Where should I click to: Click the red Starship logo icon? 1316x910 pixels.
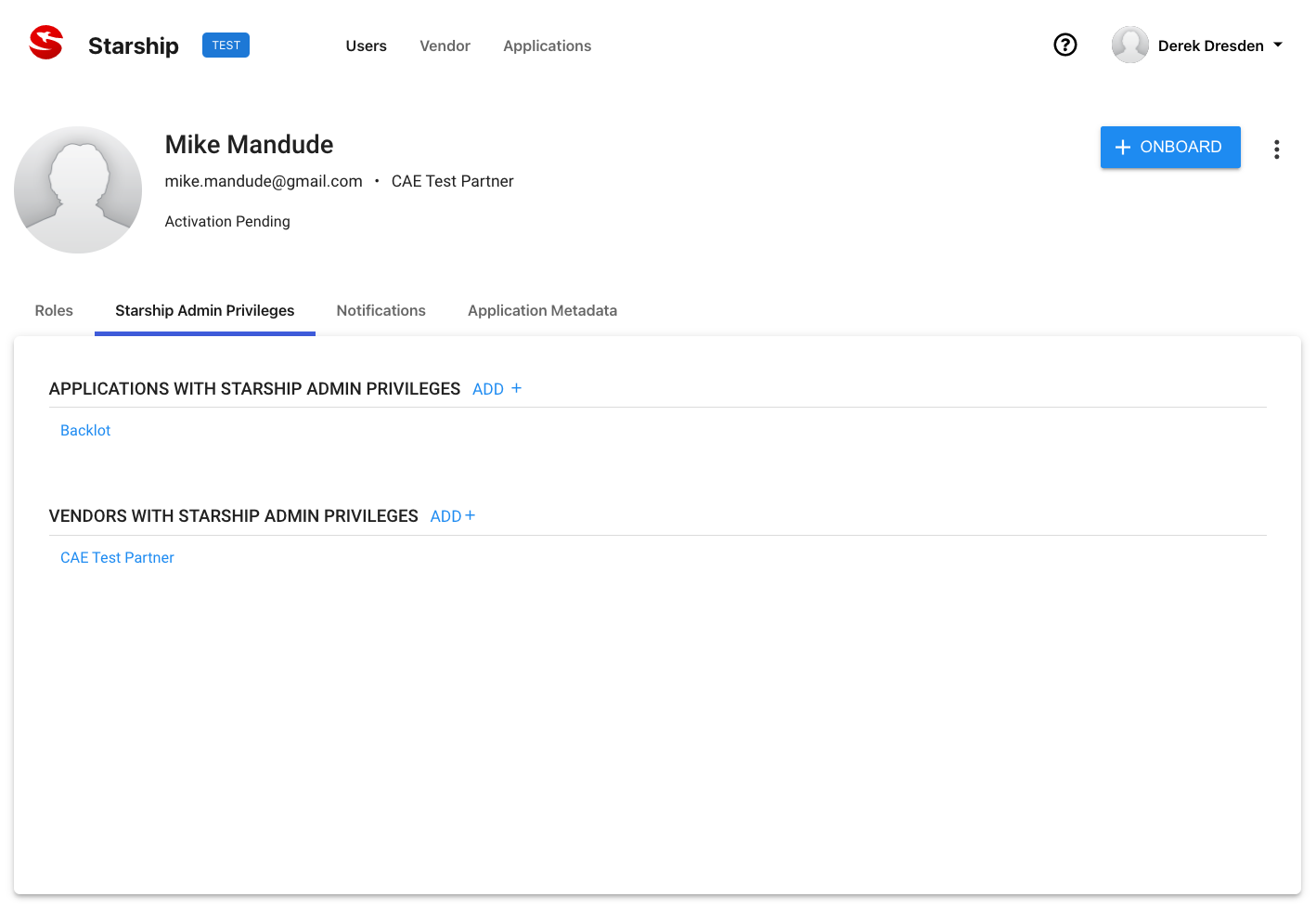click(45, 43)
